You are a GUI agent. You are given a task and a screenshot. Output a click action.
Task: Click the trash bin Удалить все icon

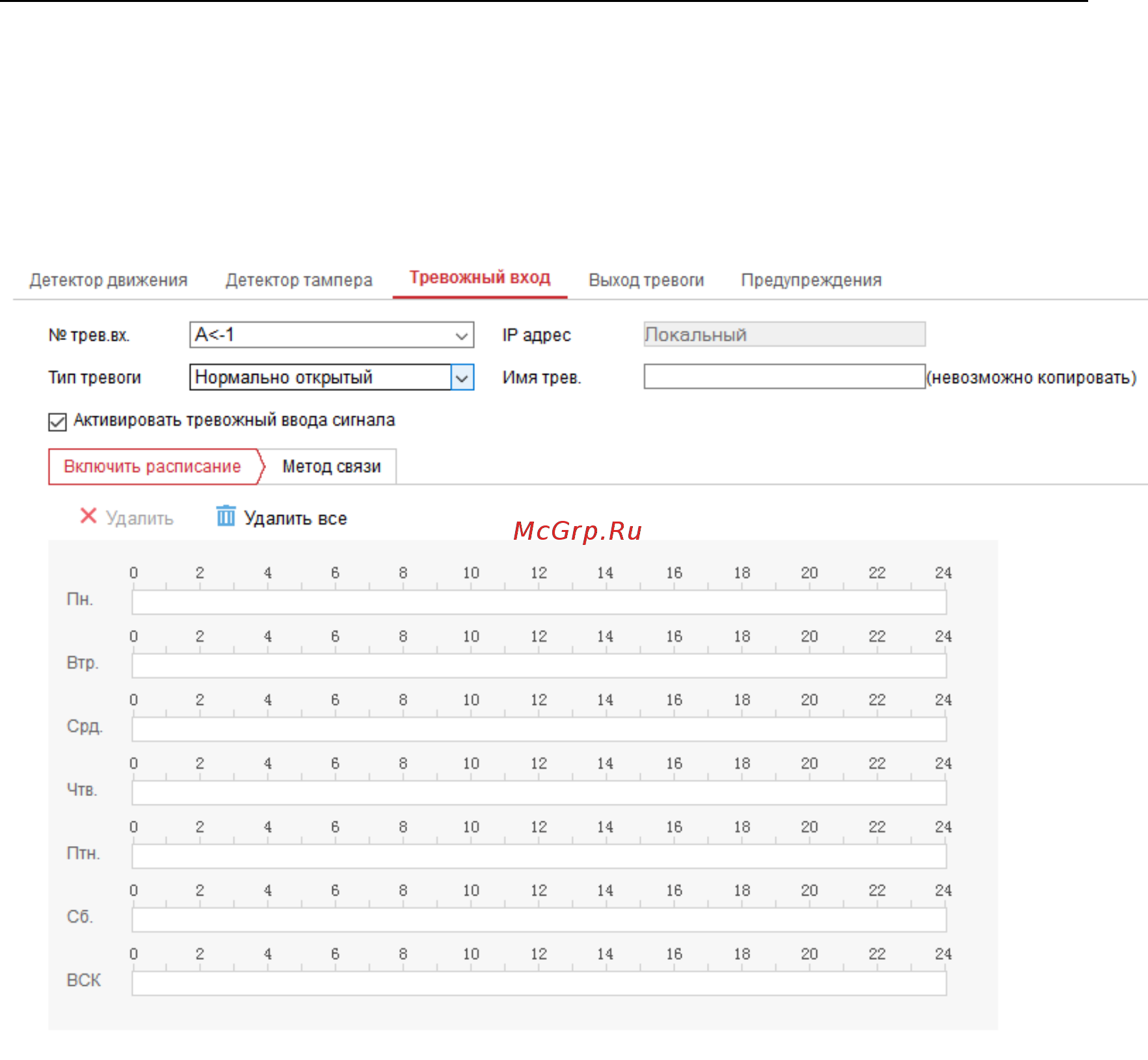click(x=226, y=516)
